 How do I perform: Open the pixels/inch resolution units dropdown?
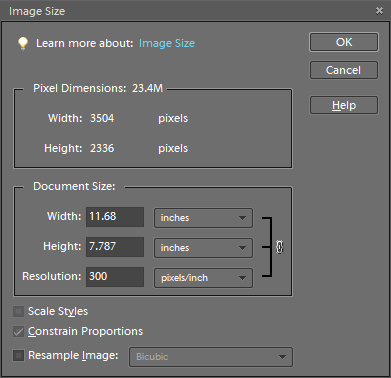click(x=203, y=278)
